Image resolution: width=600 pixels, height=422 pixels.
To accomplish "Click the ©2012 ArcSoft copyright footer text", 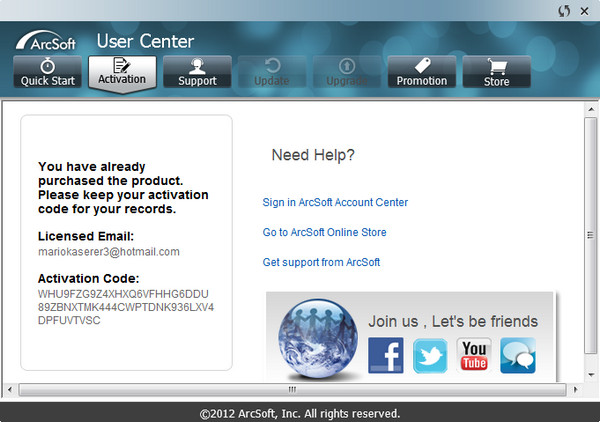I will (x=300, y=414).
